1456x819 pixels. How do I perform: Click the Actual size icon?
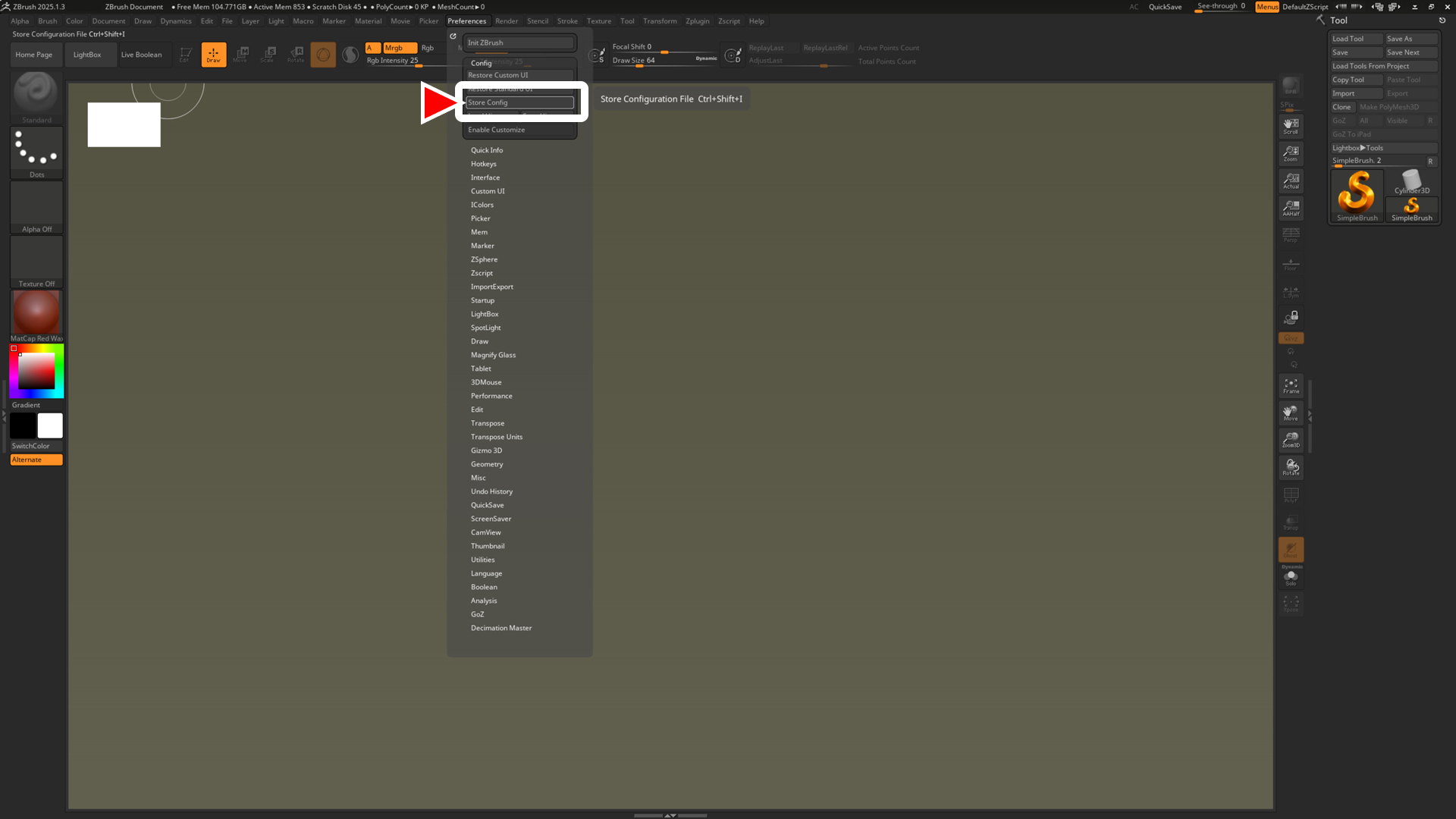(1291, 180)
